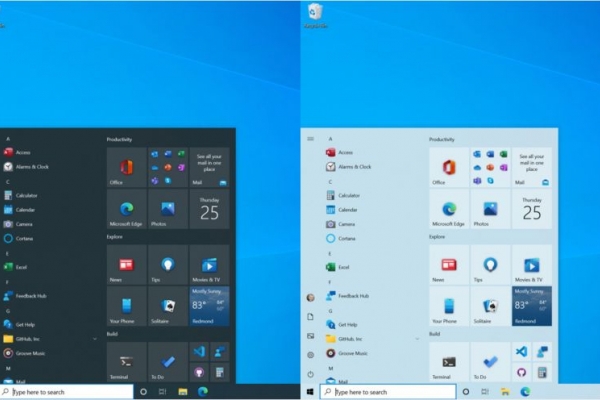Open To Do tile in the dark Start menu

(x=168, y=362)
